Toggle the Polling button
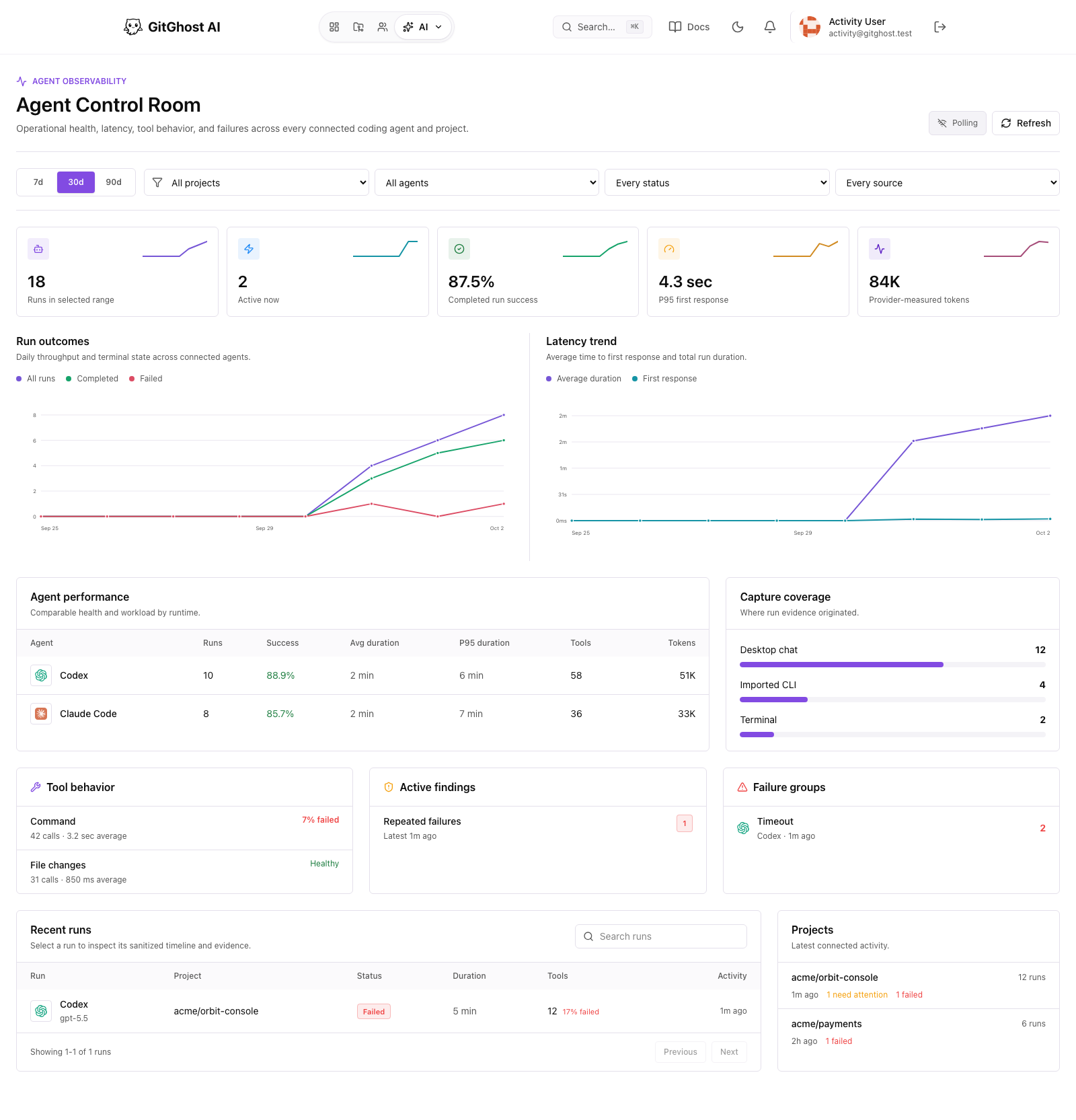 coord(958,123)
